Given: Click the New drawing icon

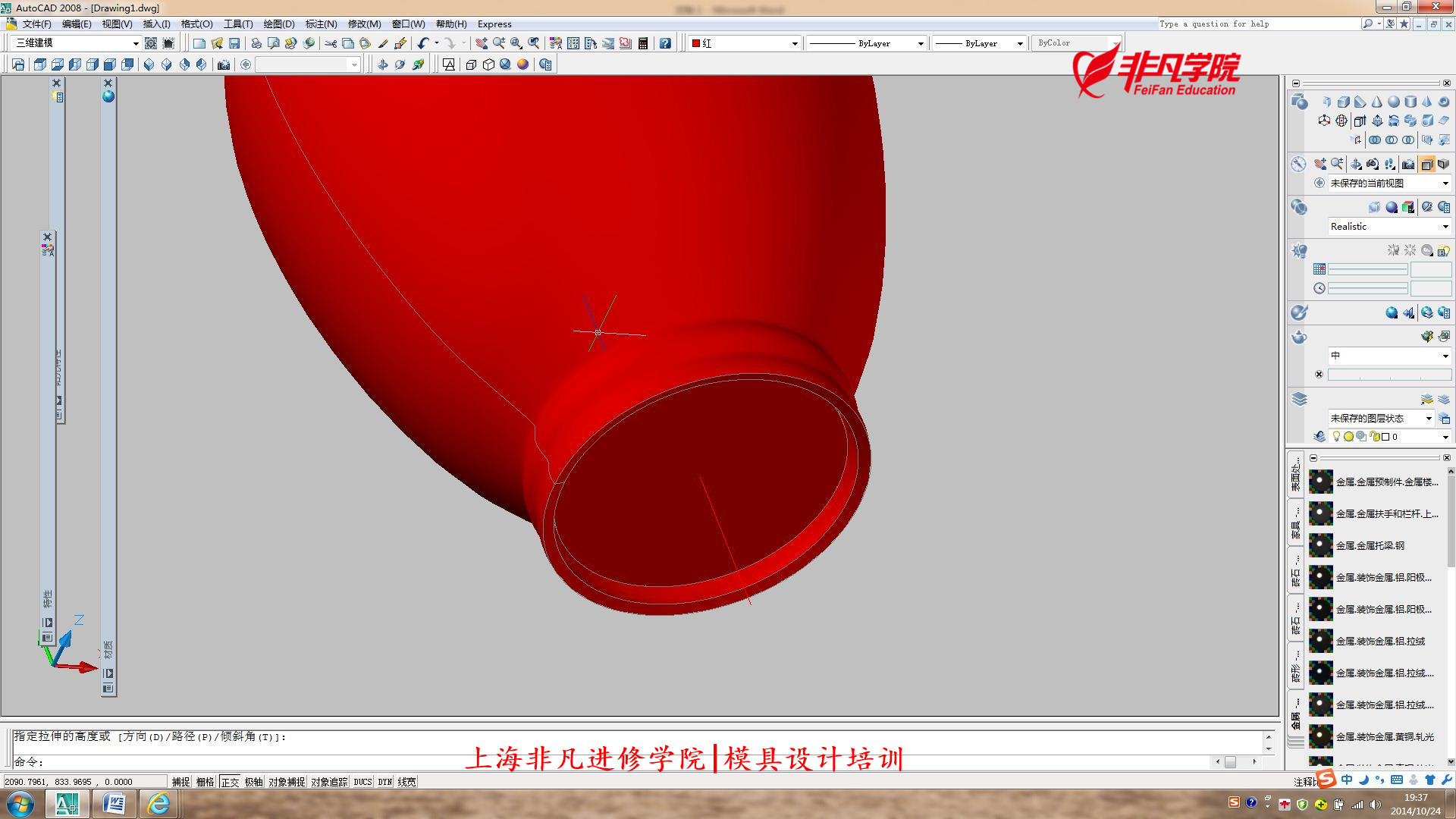Looking at the screenshot, I should coord(199,43).
